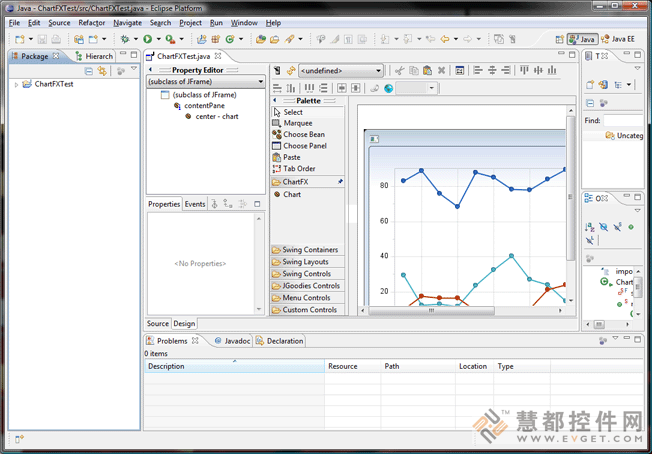The image size is (652, 454).
Task: Click the Run button in the main toolbar
Action: coord(148,39)
